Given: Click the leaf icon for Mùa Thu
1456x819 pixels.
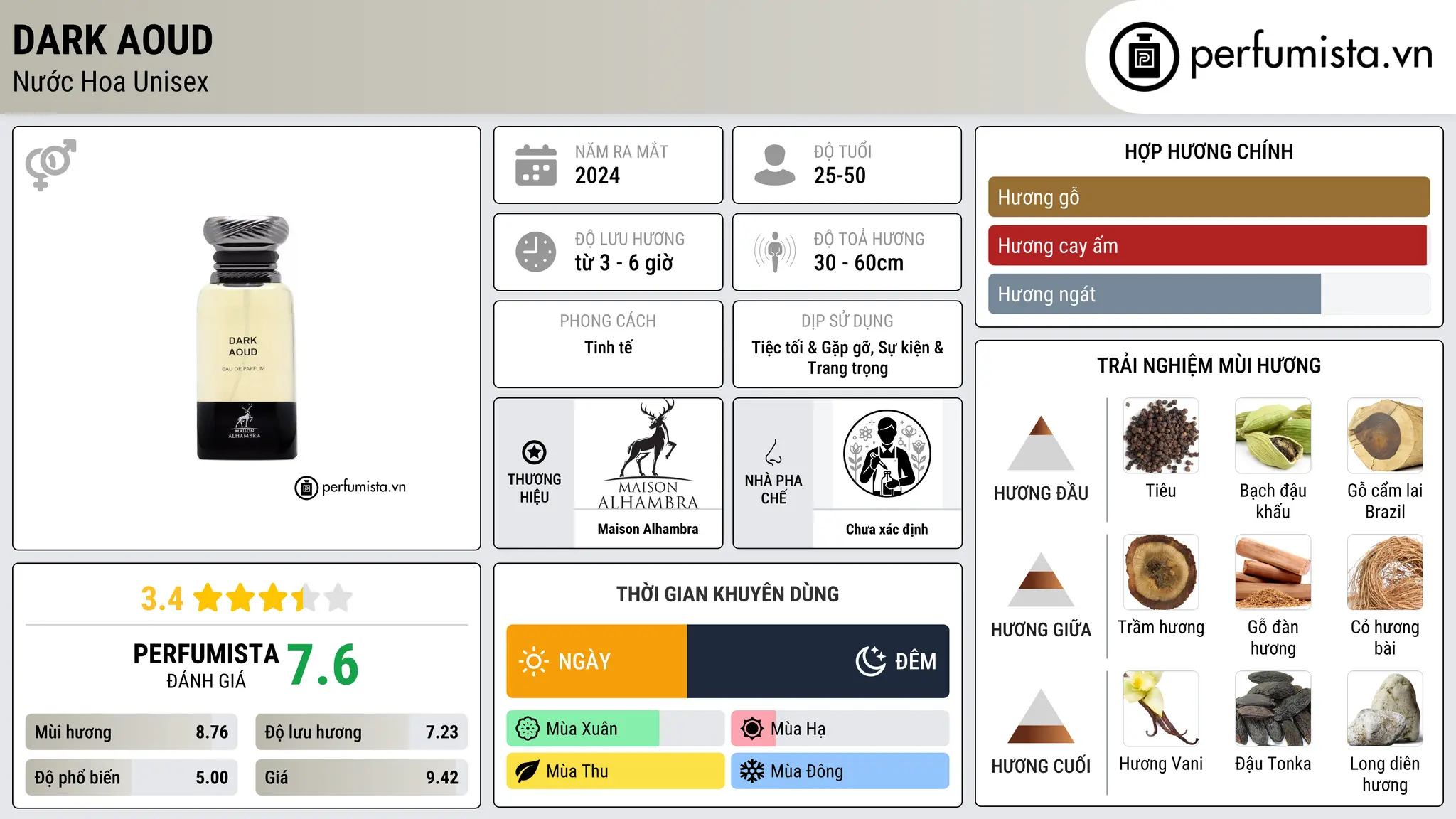Looking at the screenshot, I should [x=528, y=771].
